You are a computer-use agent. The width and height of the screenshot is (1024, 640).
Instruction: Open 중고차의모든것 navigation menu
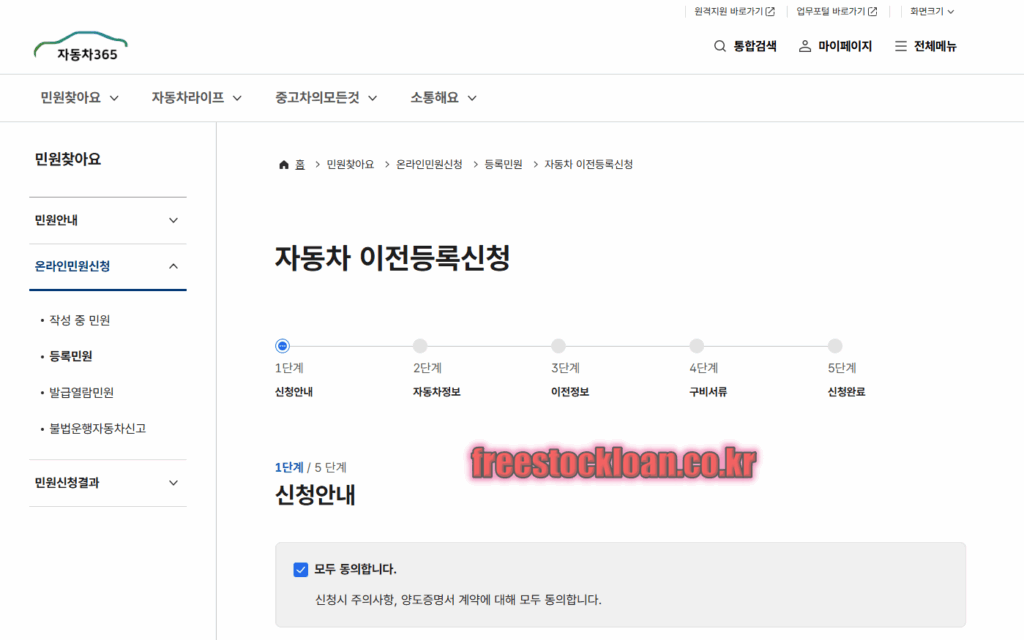click(326, 98)
